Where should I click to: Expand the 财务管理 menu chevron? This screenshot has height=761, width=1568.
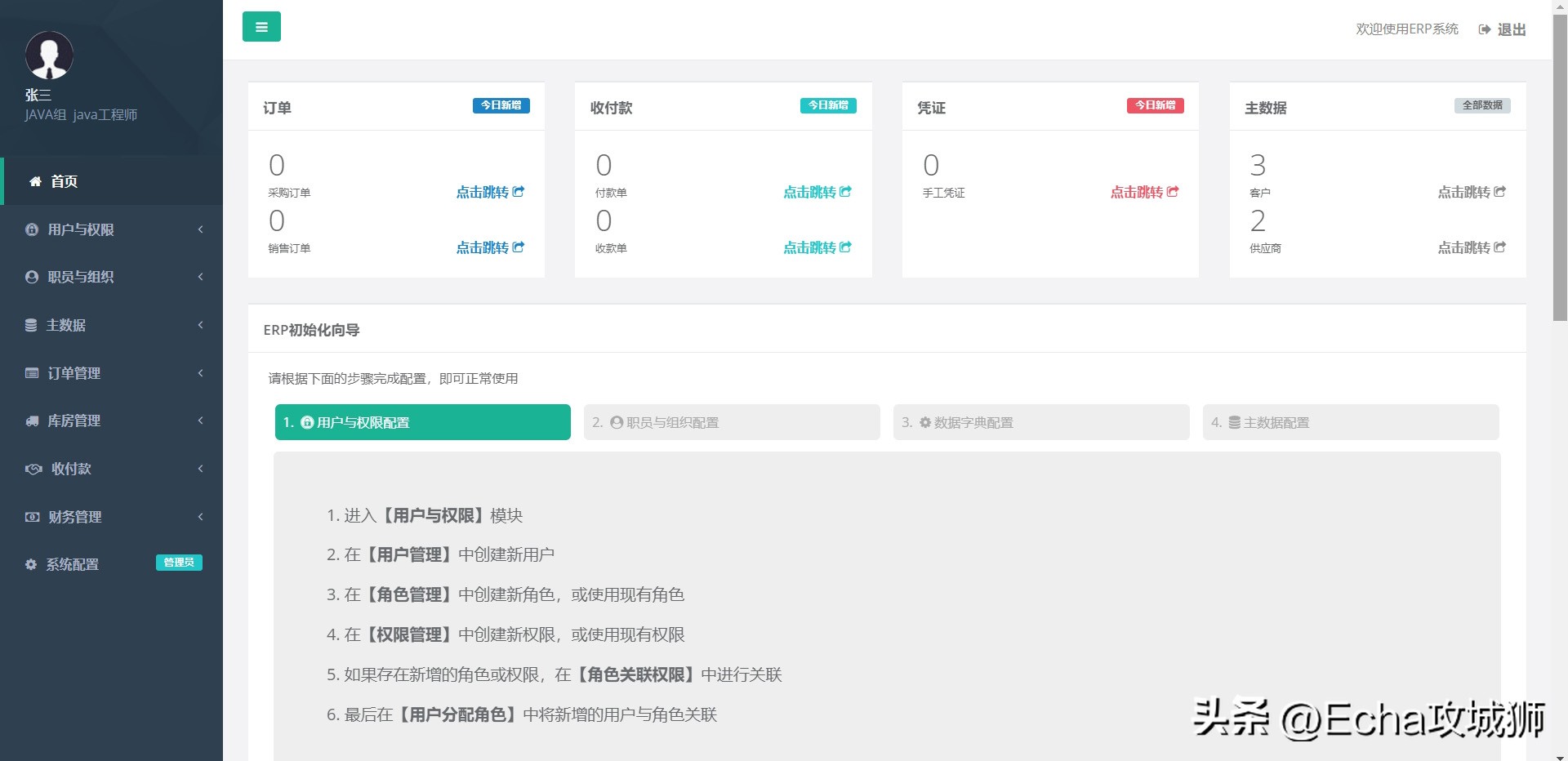[x=200, y=516]
